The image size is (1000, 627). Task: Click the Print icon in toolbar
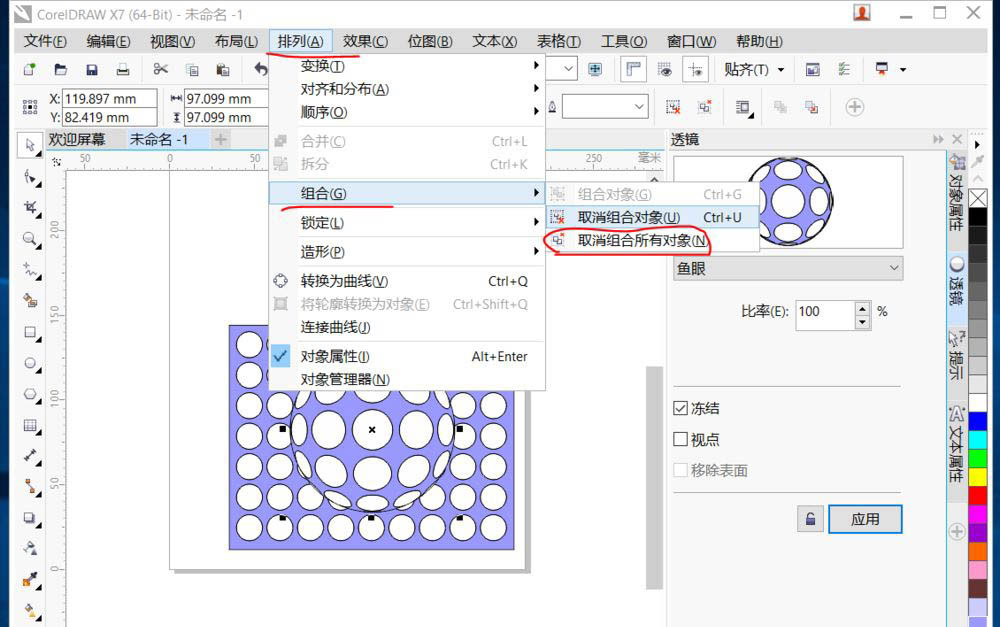click(x=122, y=69)
